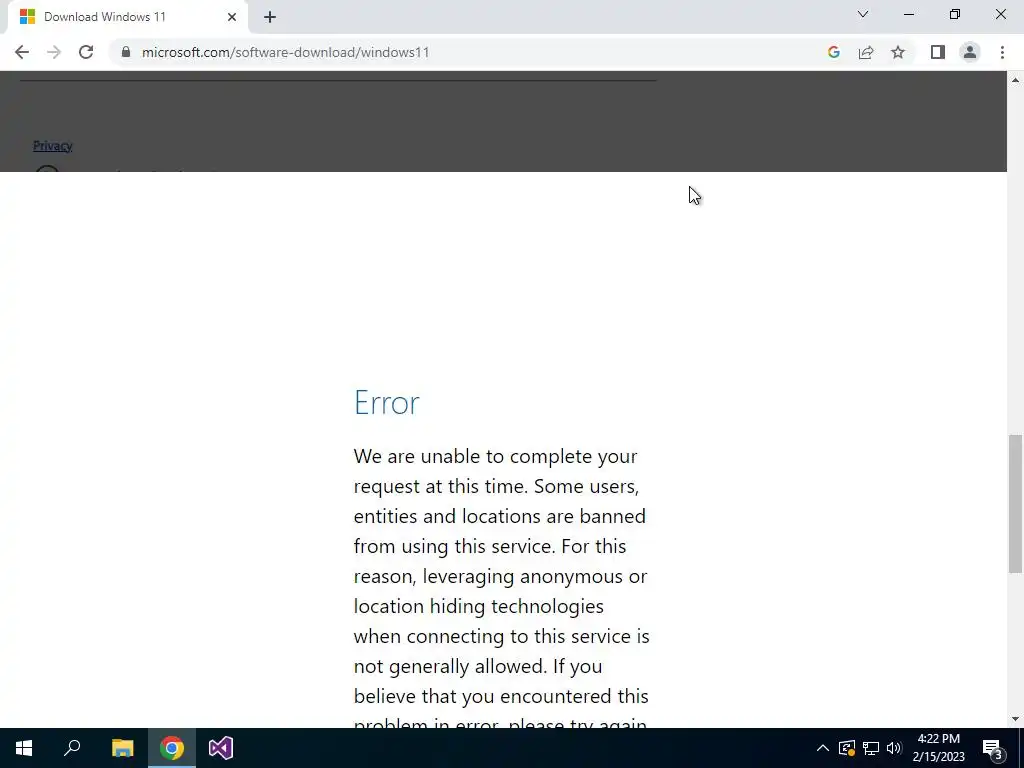Open notification center with 3 notifications
1024x768 pixels.
(x=993, y=748)
